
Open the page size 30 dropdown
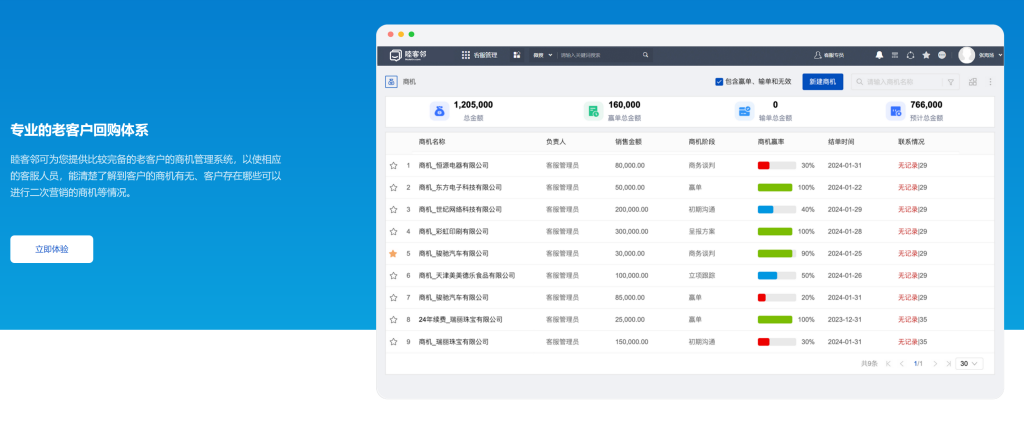(x=969, y=363)
